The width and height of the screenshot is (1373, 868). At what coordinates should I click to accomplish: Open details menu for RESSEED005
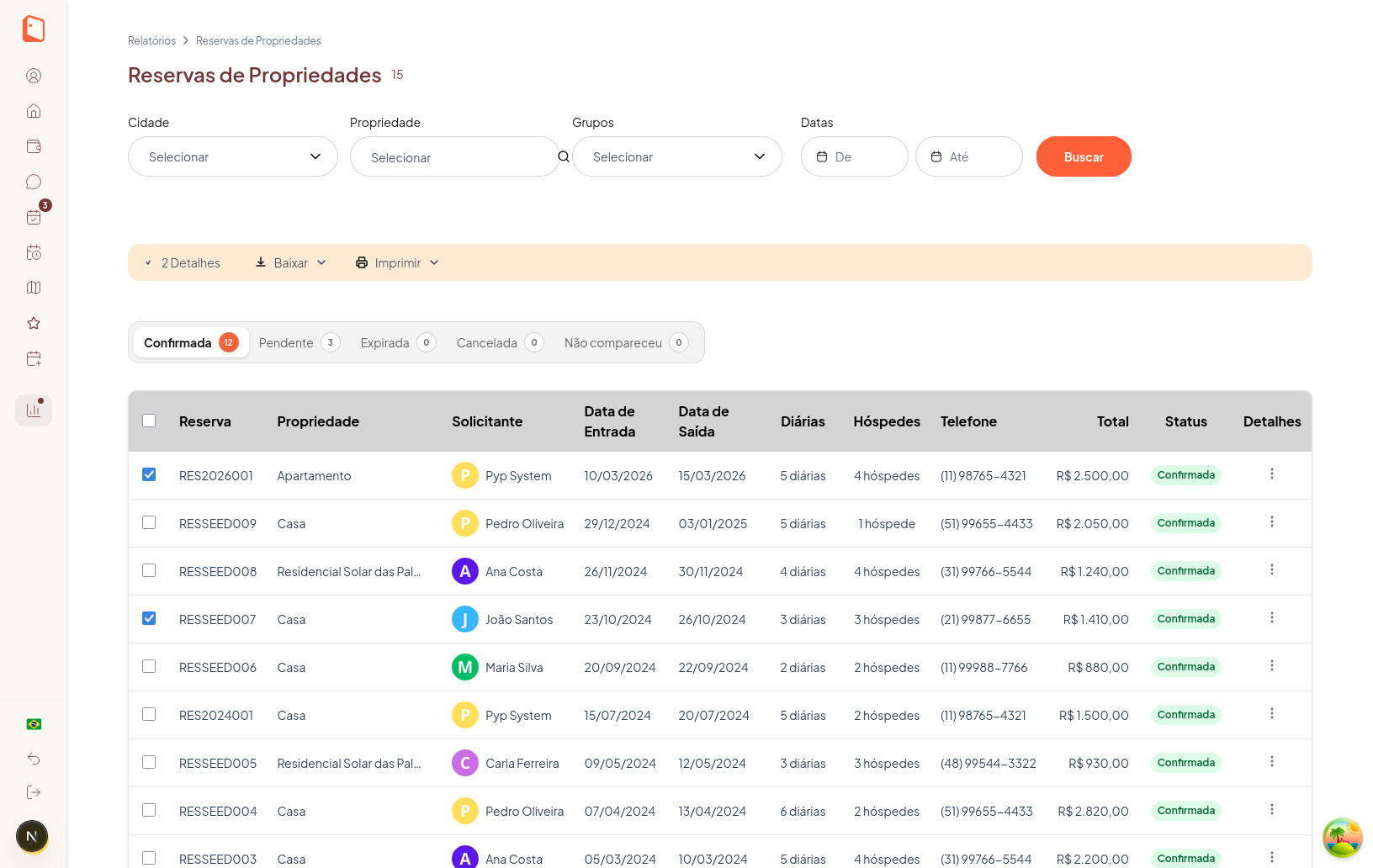(x=1272, y=762)
